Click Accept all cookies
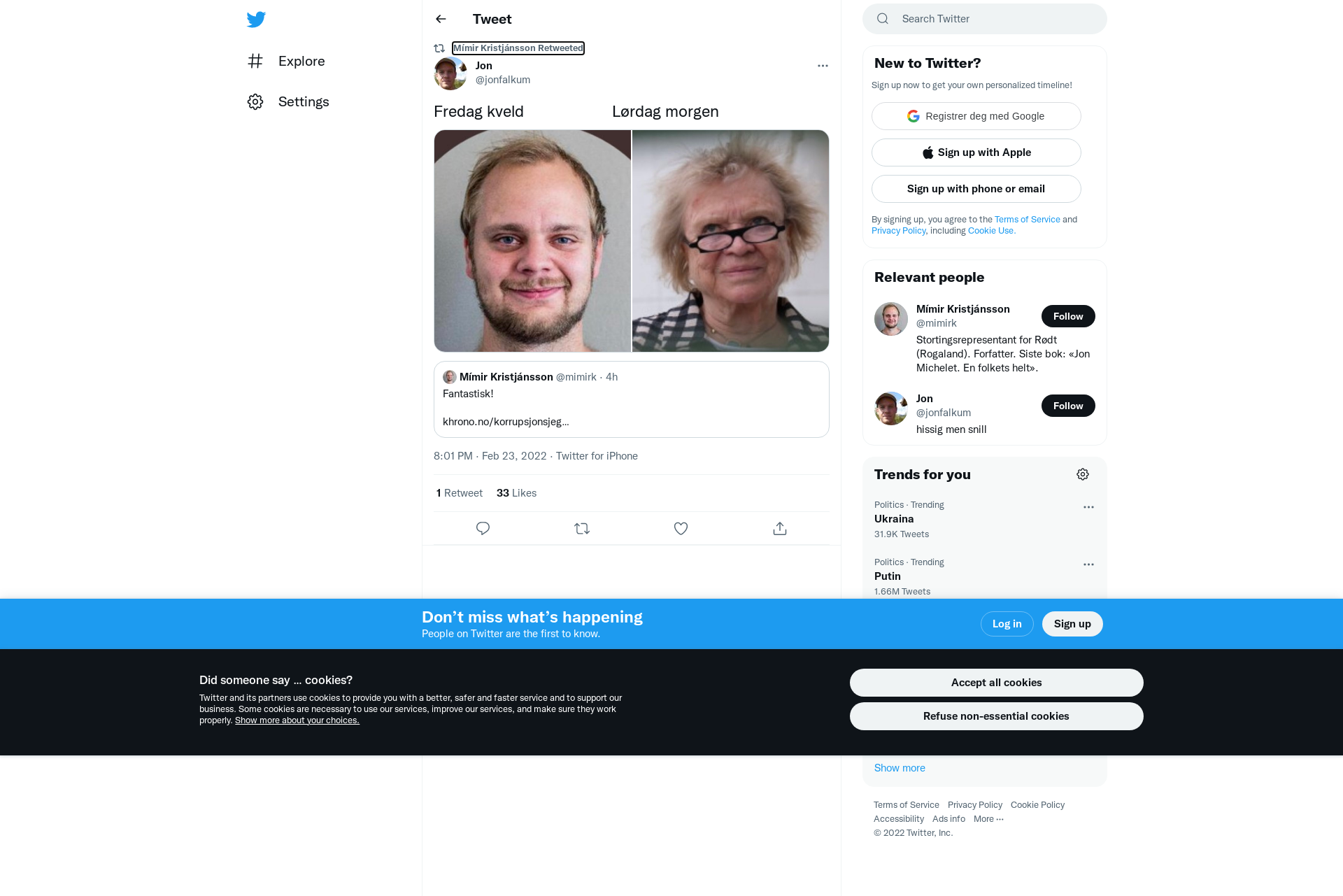Screen dimensions: 1343x896 click(x=996, y=683)
